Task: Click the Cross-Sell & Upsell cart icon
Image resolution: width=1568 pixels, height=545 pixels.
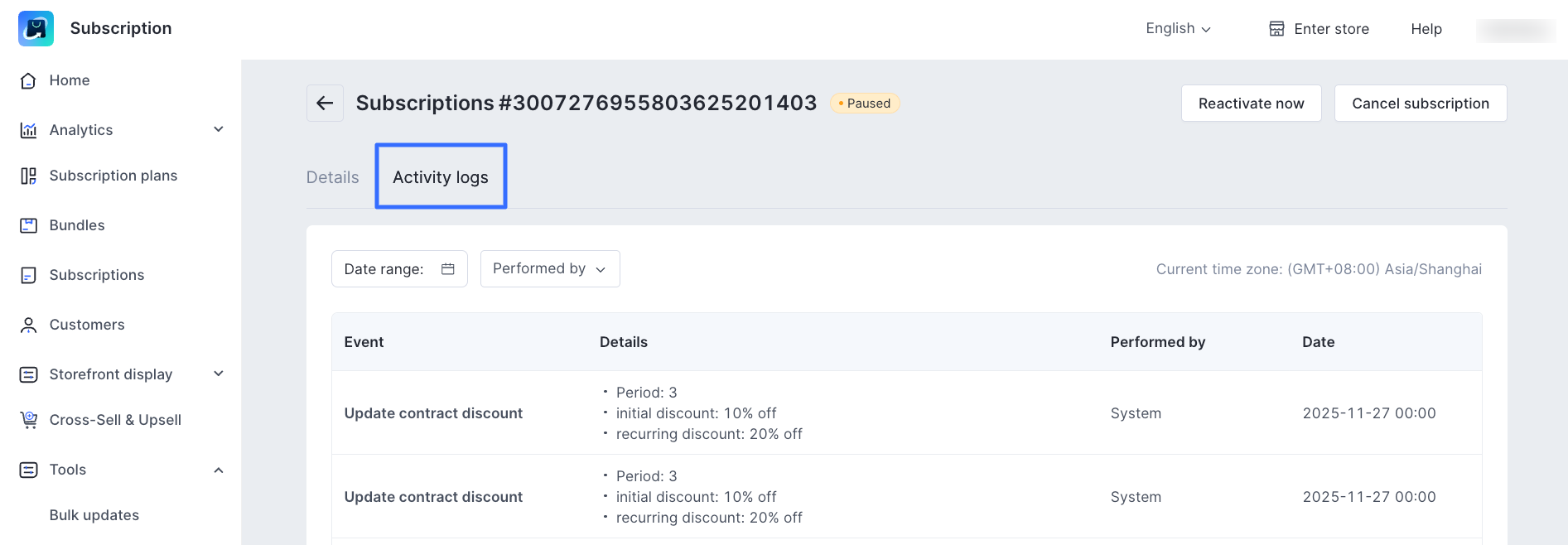Action: point(28,420)
